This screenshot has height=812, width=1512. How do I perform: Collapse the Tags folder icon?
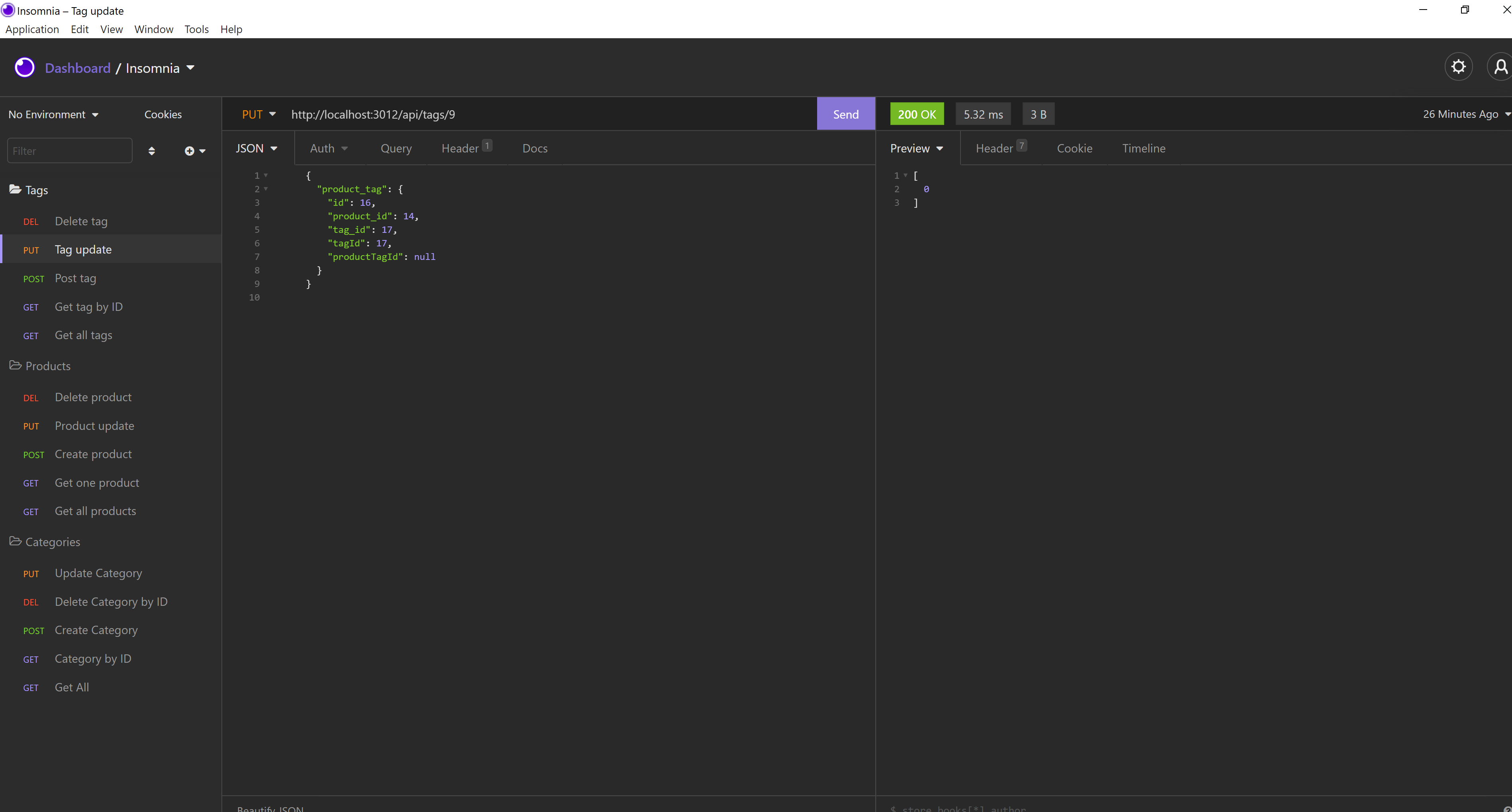pyautogui.click(x=15, y=189)
